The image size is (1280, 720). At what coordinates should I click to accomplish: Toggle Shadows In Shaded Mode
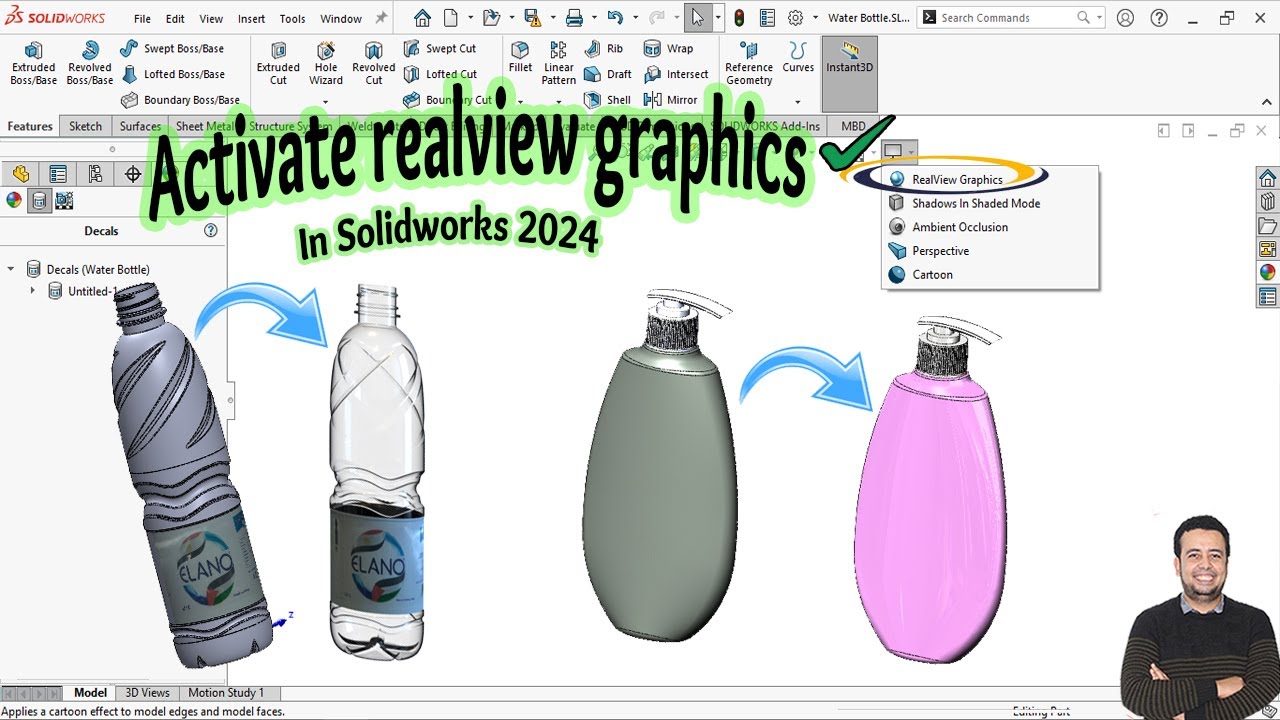(964, 203)
